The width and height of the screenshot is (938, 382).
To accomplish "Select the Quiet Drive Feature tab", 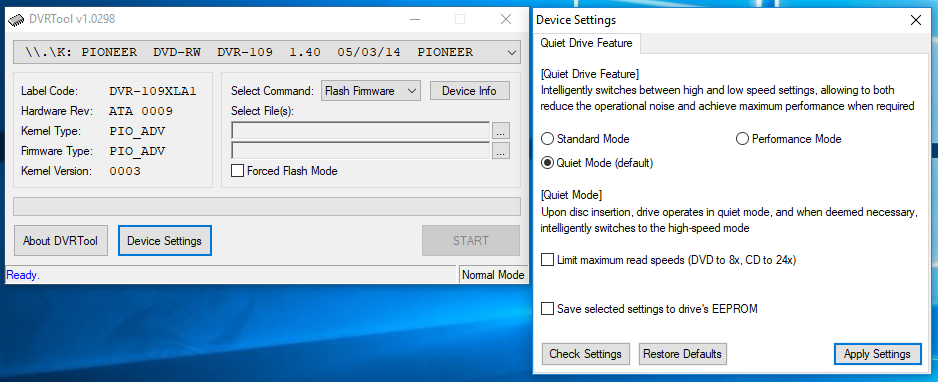I will [x=586, y=43].
